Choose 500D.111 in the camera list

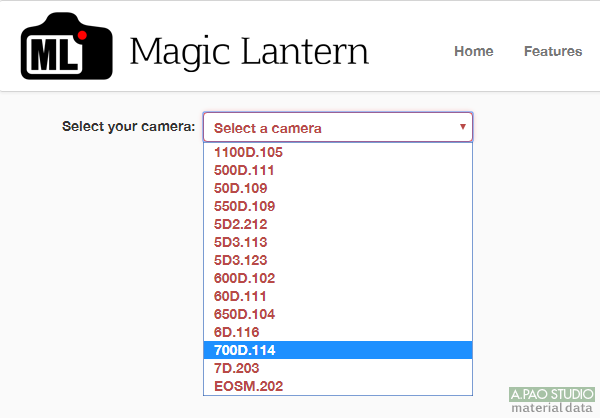(x=244, y=170)
